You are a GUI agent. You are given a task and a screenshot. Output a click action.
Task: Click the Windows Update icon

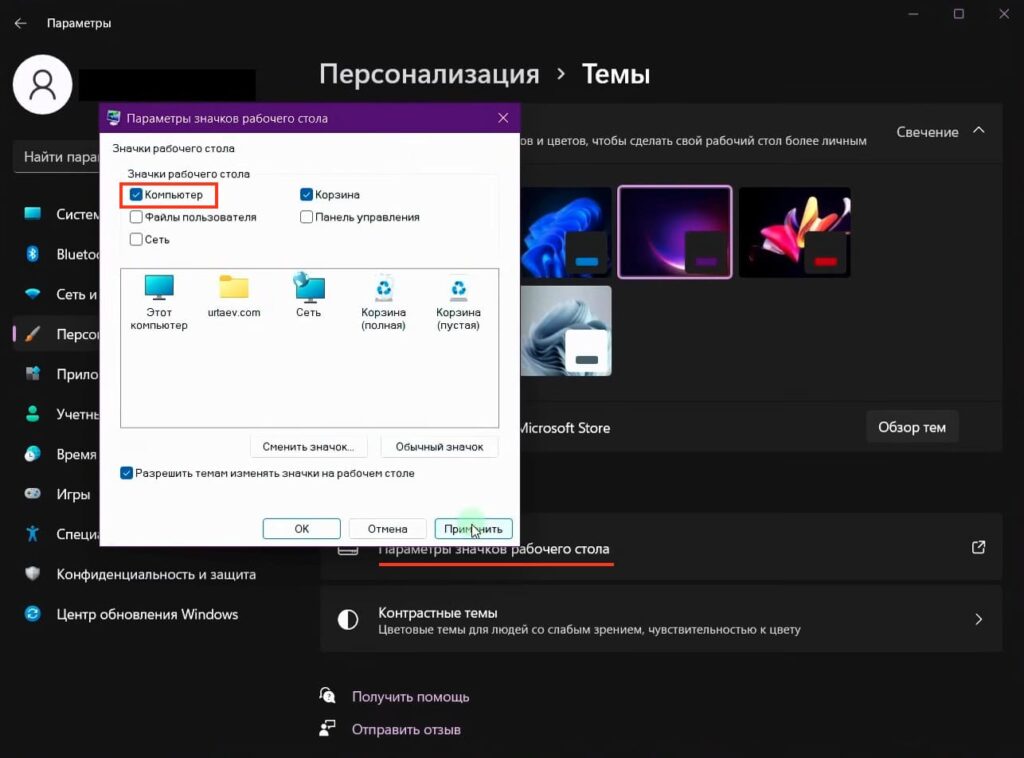point(33,614)
